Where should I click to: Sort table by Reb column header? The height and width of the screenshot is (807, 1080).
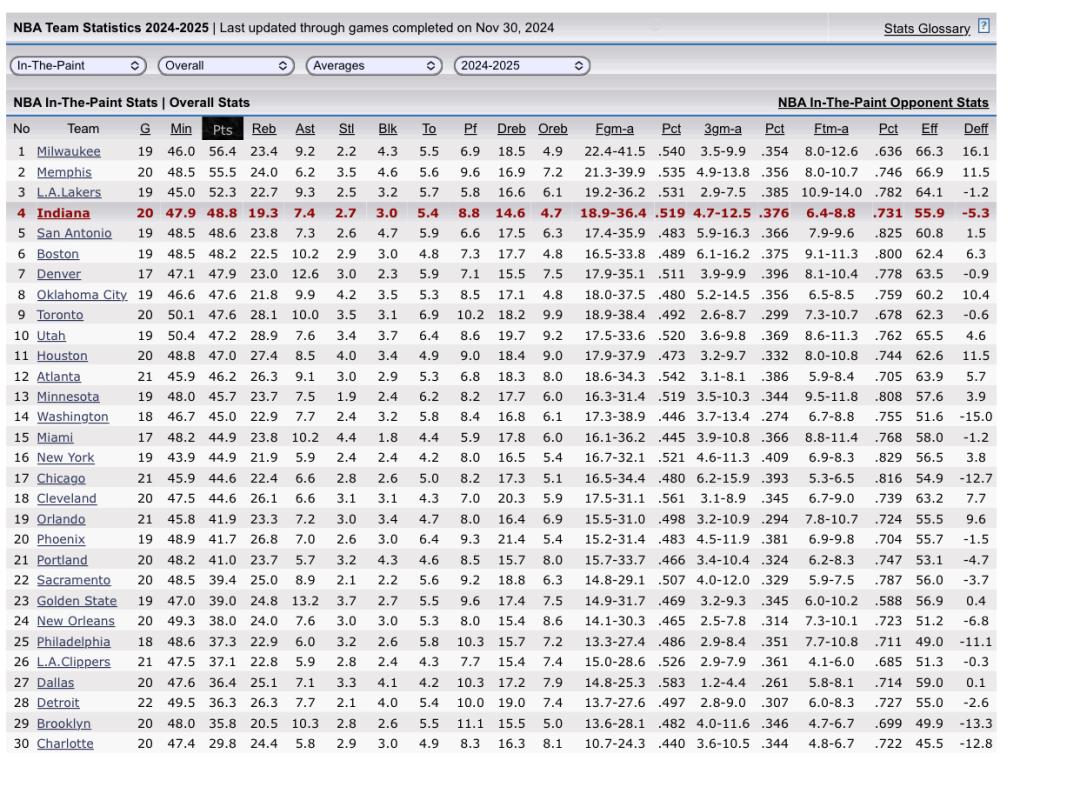(264, 129)
